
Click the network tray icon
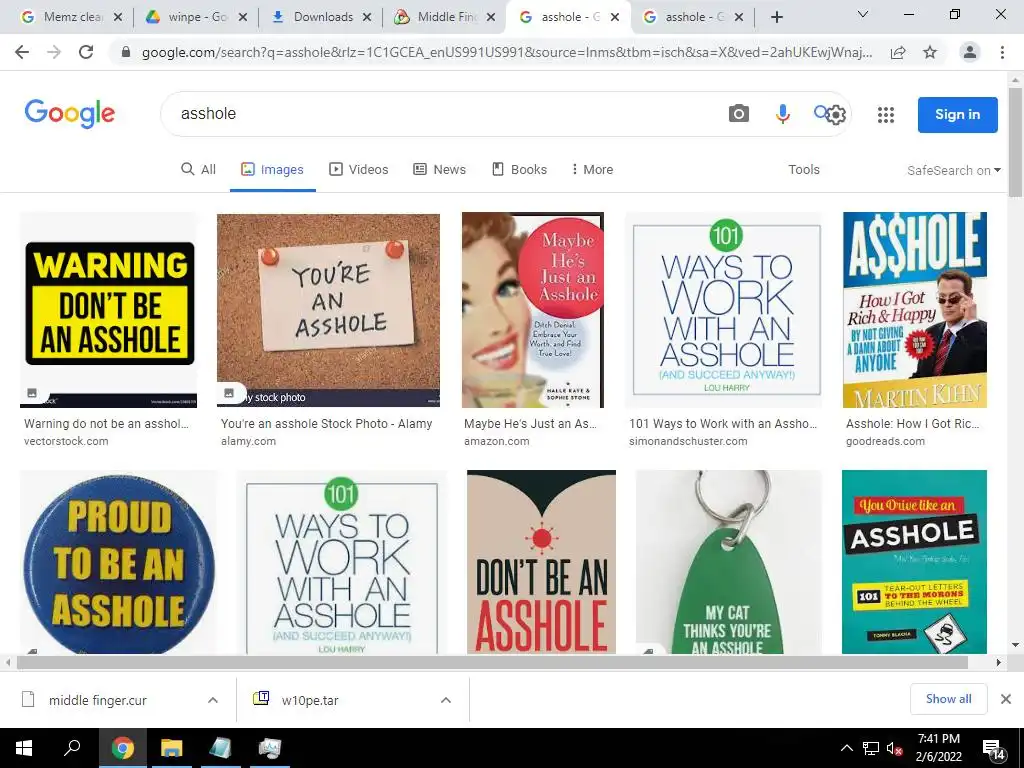871,748
